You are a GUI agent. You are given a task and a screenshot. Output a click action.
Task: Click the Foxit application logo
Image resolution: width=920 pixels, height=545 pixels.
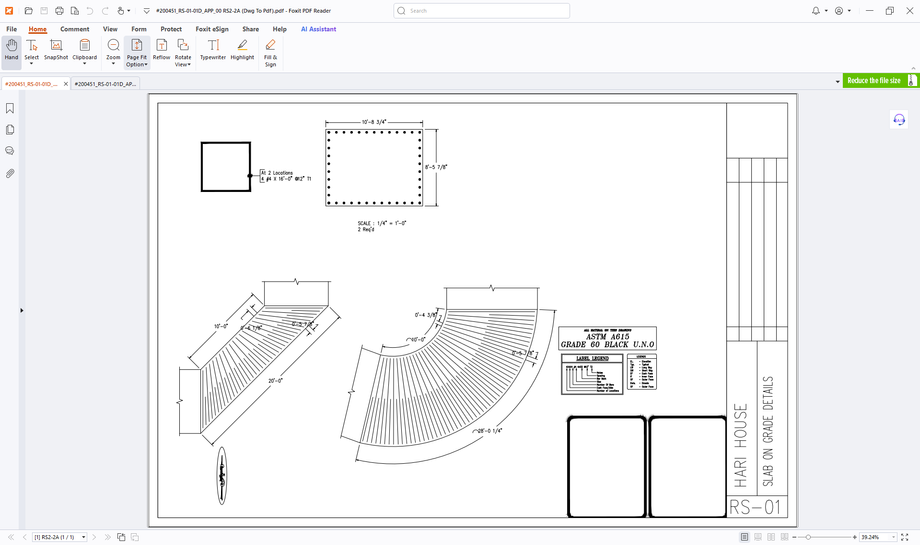point(9,11)
